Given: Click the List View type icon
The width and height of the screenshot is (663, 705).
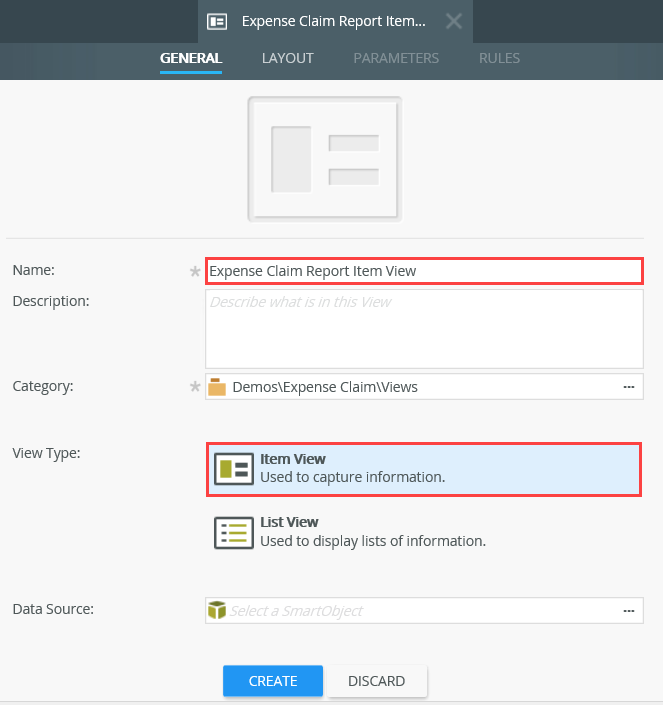Looking at the screenshot, I should pyautogui.click(x=234, y=532).
